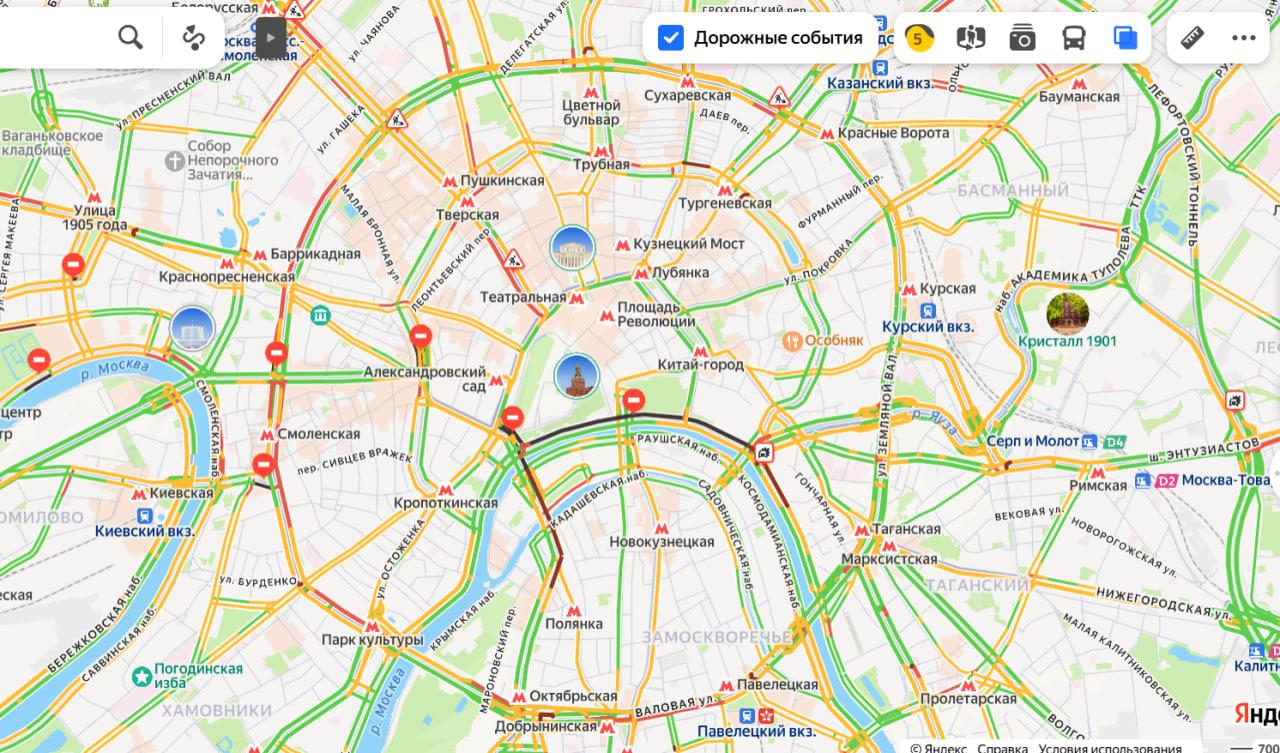Screen dimensions: 1280x753
Task: Click the Особняк restaurant marker
Action: (x=793, y=340)
